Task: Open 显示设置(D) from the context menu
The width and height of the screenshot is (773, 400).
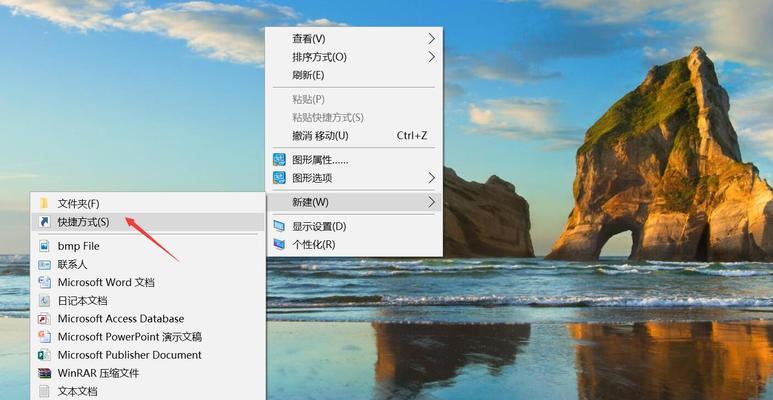Action: coord(354,226)
